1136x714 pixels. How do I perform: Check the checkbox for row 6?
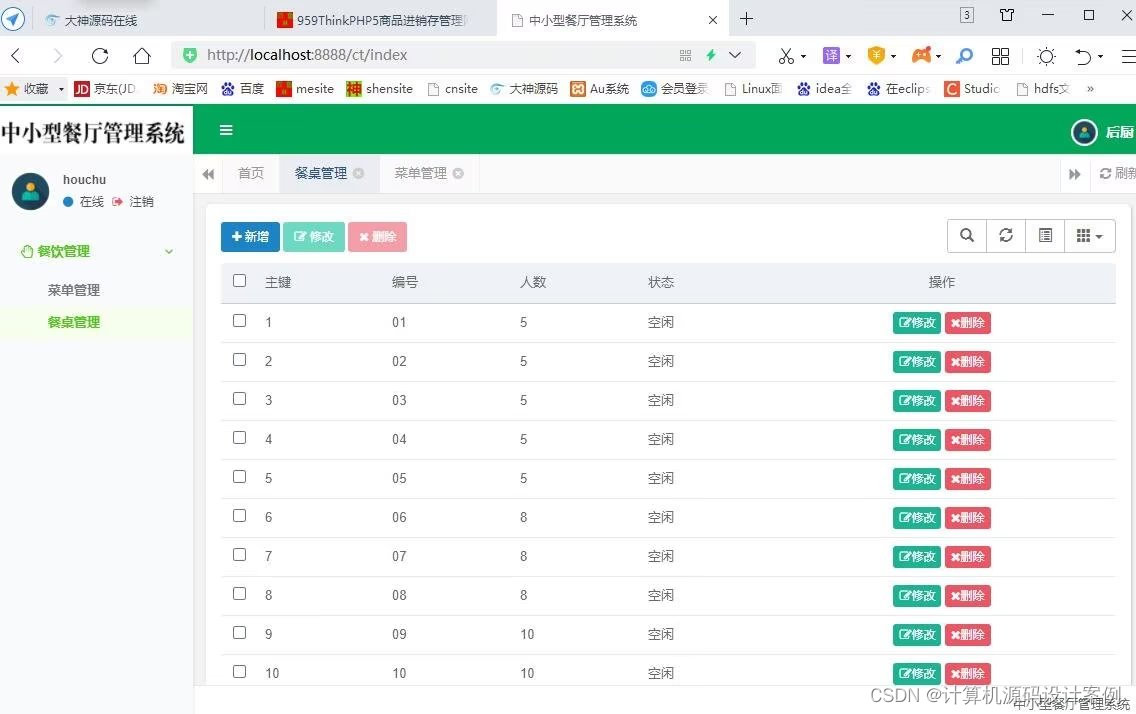(x=240, y=516)
